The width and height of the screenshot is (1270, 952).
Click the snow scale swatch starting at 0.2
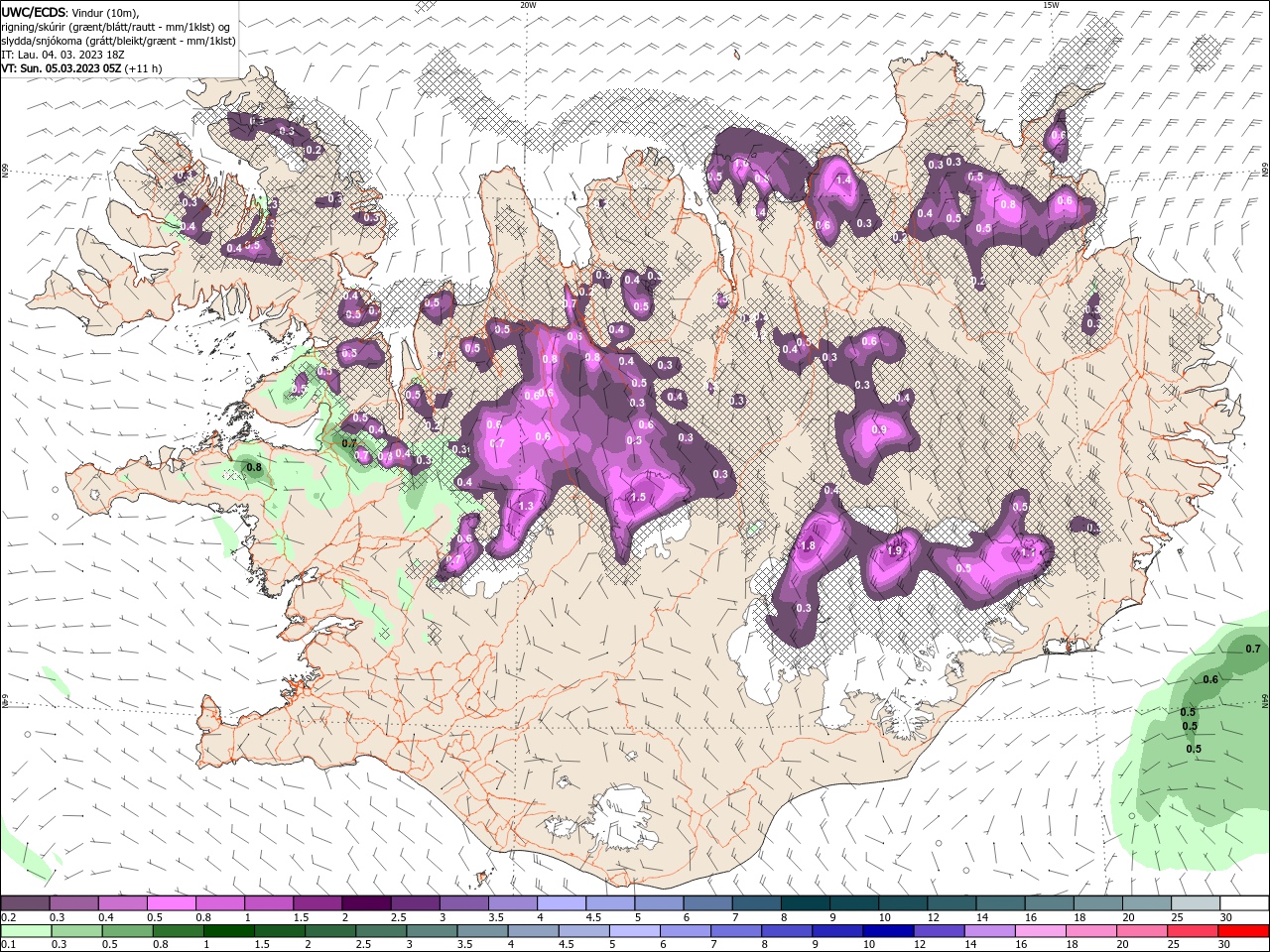[25, 903]
